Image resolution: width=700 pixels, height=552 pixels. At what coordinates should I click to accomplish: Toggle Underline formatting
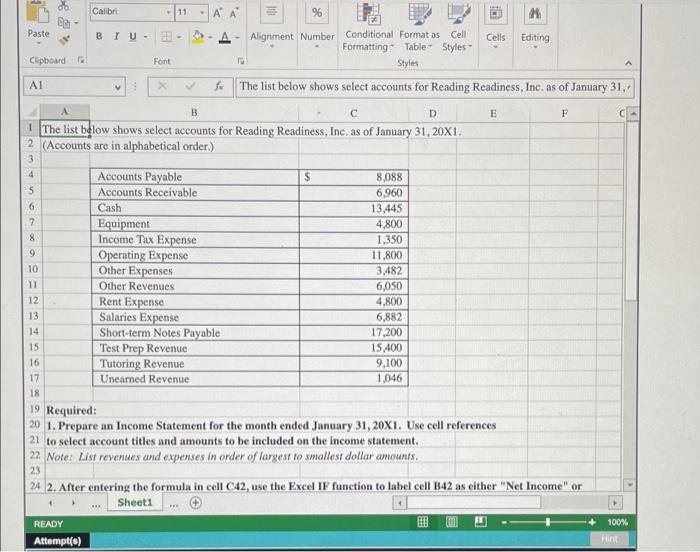[x=133, y=37]
